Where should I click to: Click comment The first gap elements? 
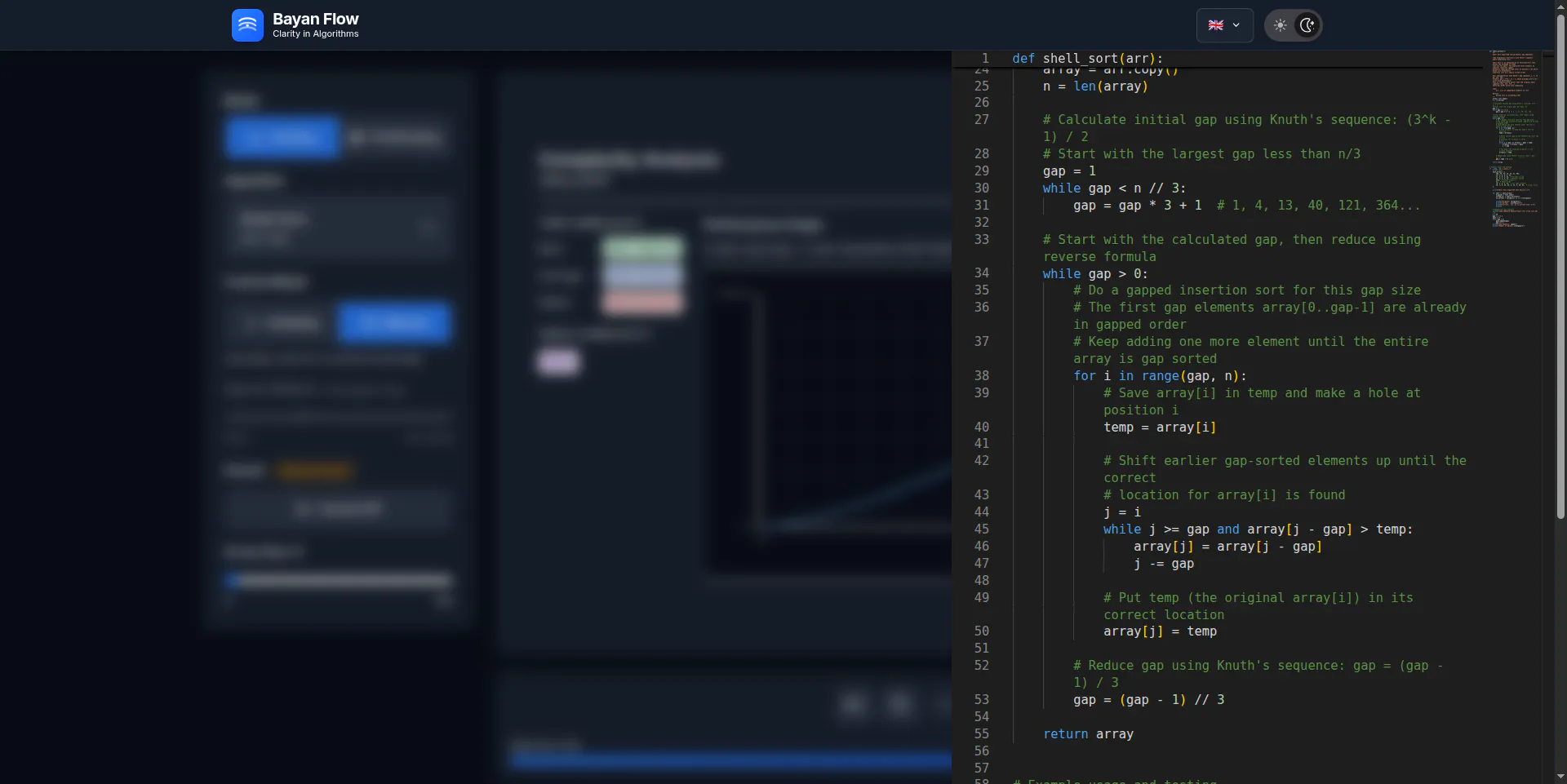point(1269,316)
